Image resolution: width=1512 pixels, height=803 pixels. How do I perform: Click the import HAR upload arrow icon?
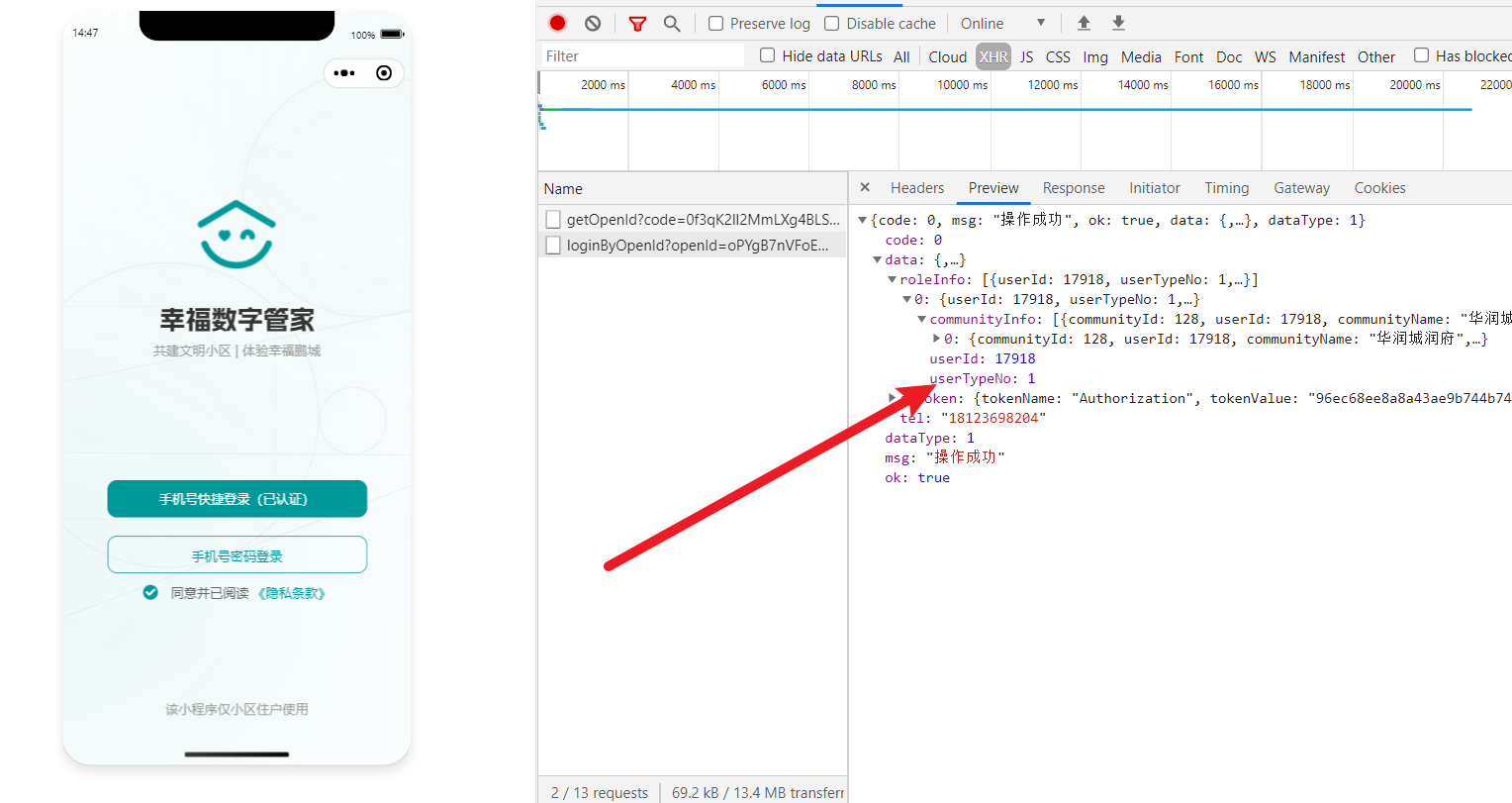click(x=1084, y=23)
